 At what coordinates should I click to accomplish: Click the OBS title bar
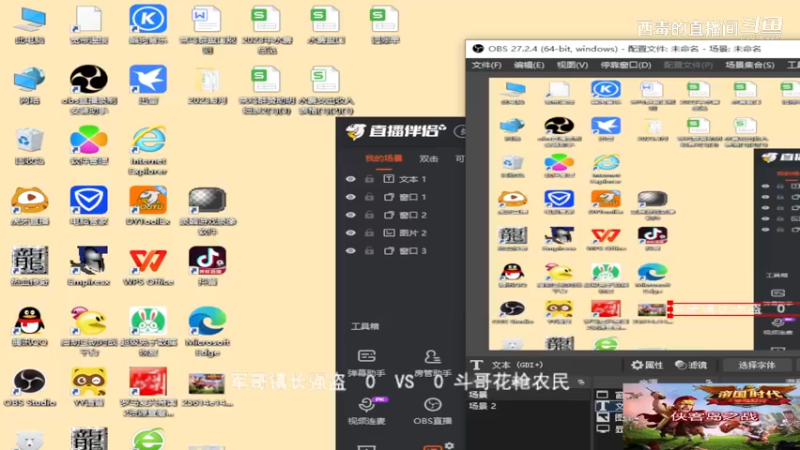633,49
